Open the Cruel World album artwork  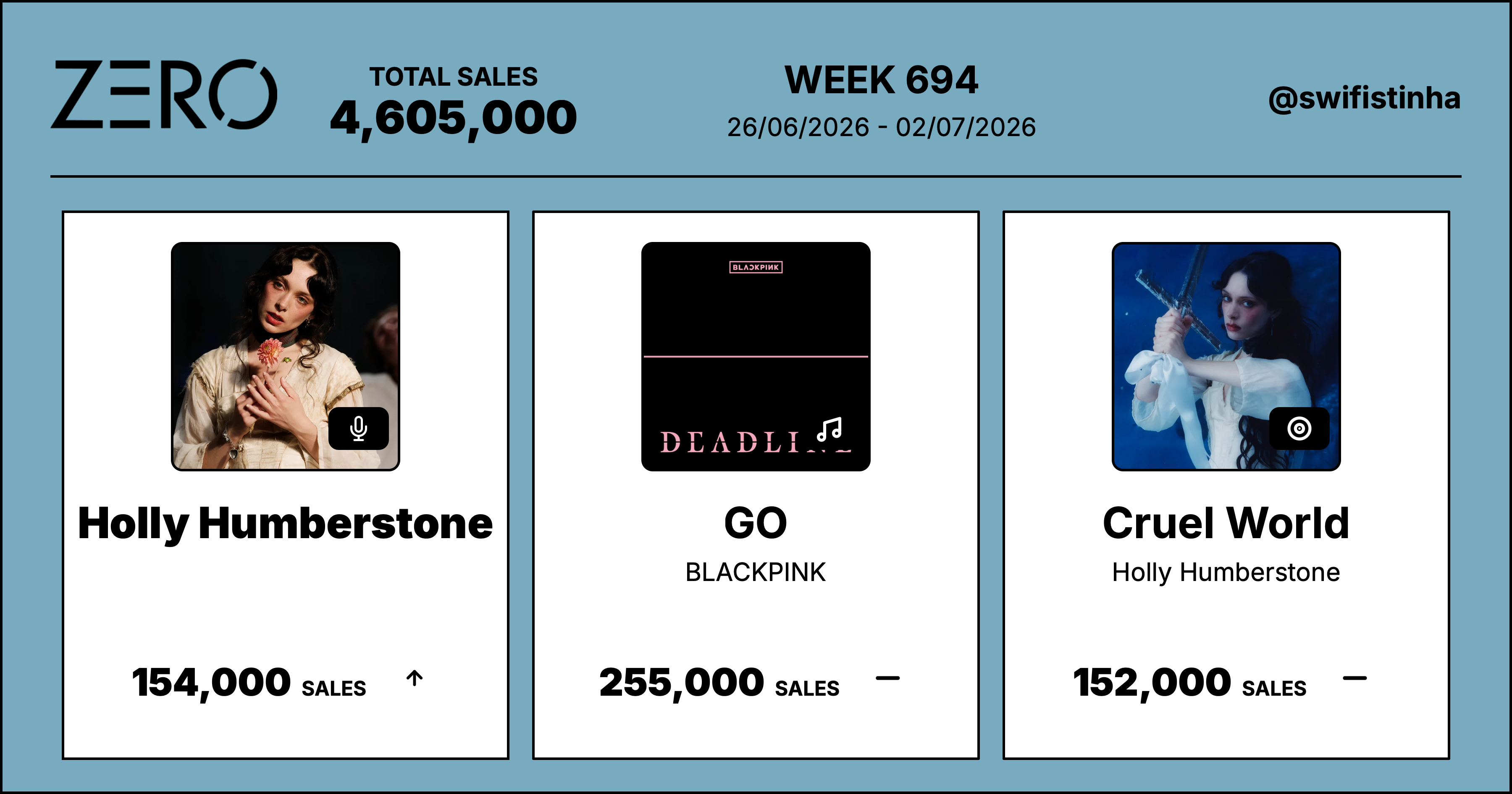point(1226,357)
